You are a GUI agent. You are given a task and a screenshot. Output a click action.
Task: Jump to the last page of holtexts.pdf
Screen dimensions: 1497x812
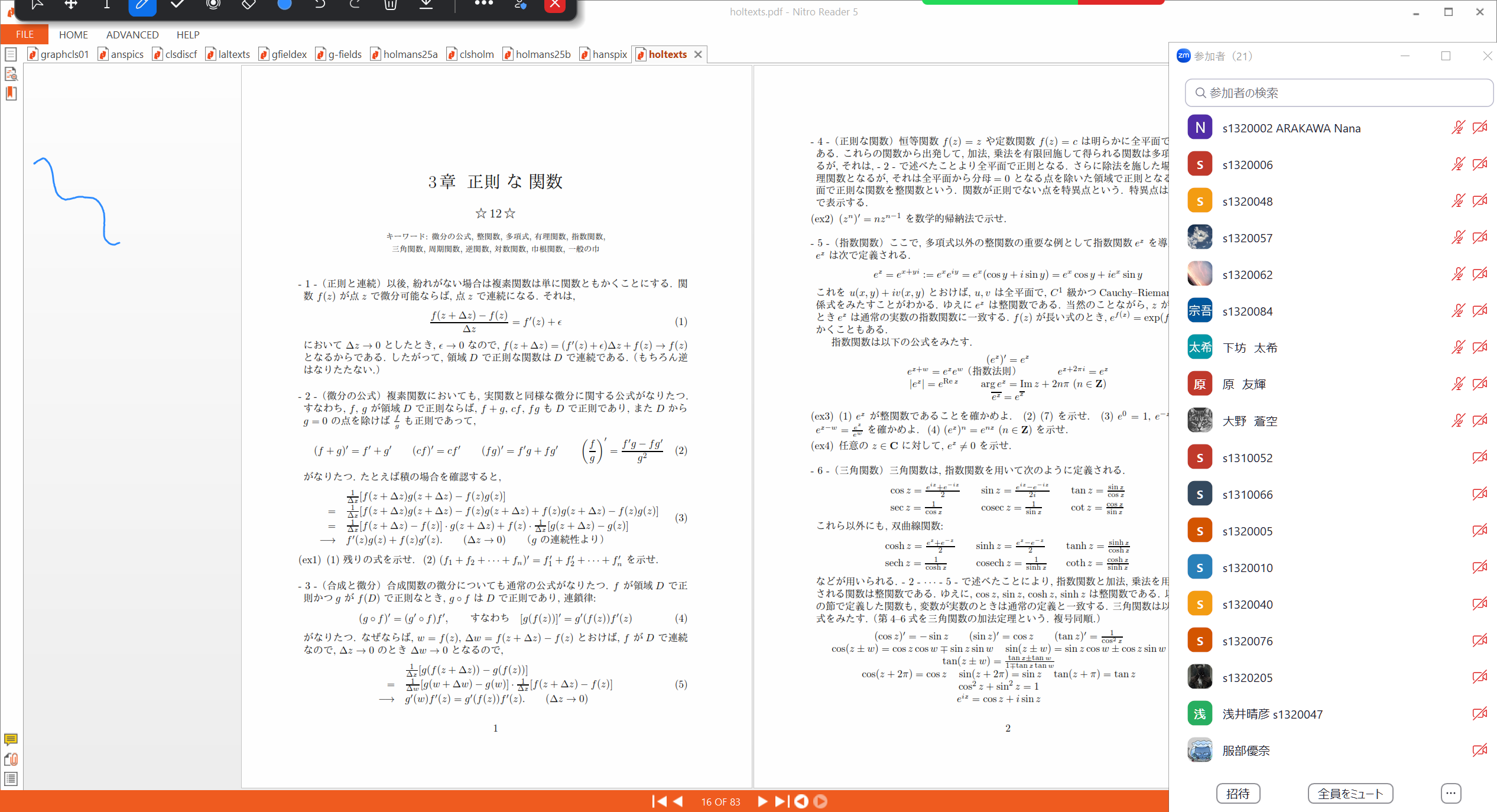coord(781,801)
